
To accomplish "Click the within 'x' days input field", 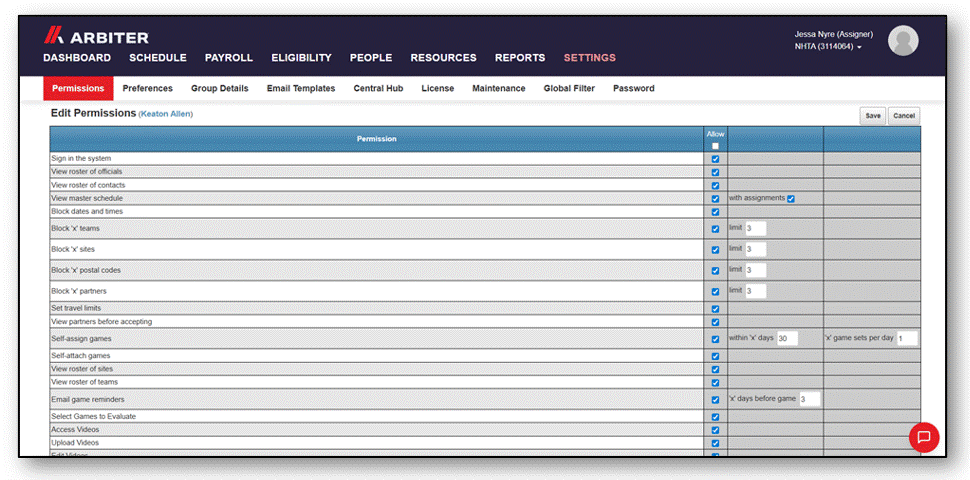I will 787,338.
